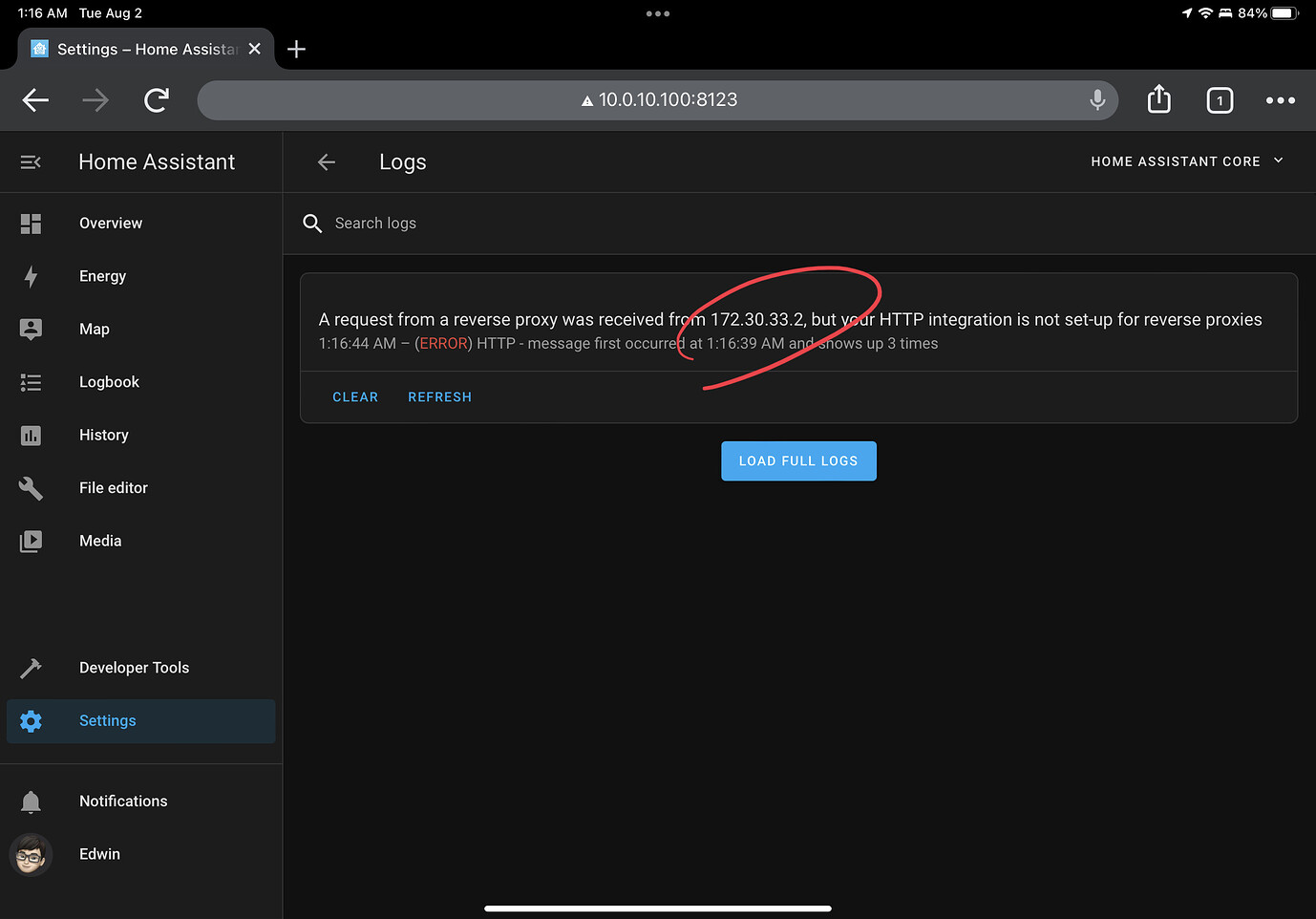Select the Energy sidebar icon
Viewport: 1316px width, 919px height.
coord(30,276)
